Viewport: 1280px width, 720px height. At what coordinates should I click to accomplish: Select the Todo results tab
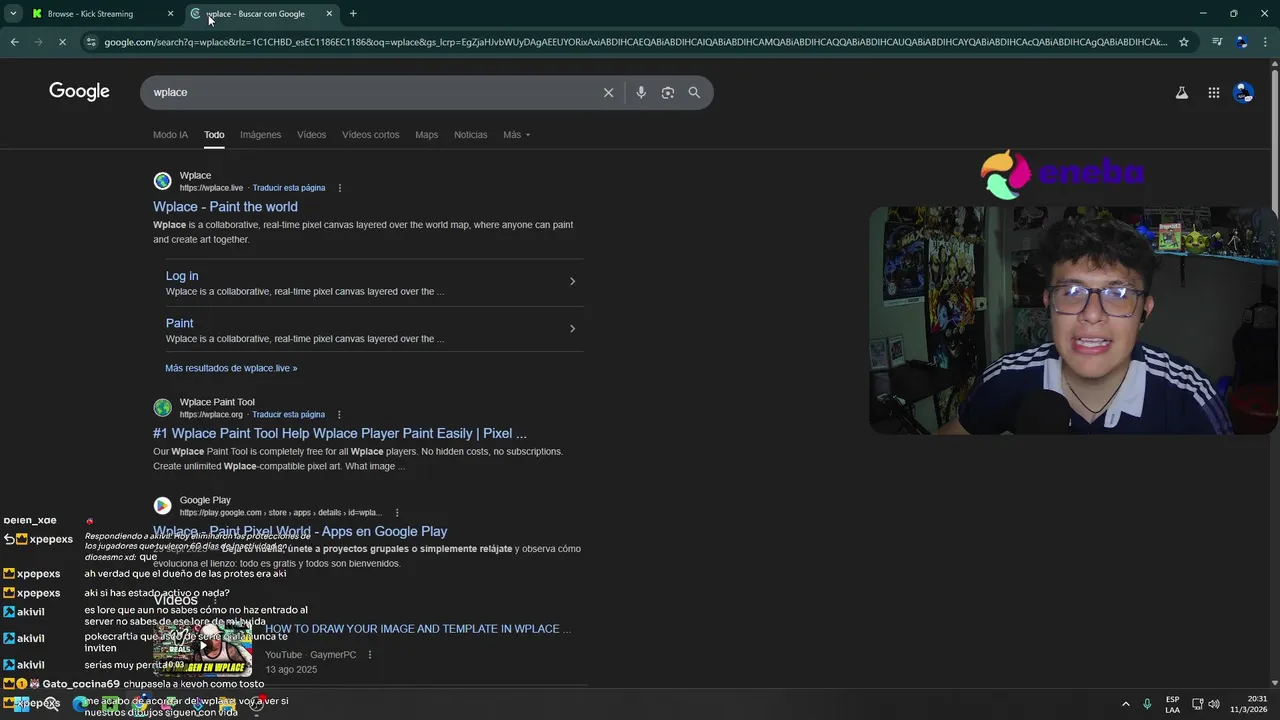point(214,135)
